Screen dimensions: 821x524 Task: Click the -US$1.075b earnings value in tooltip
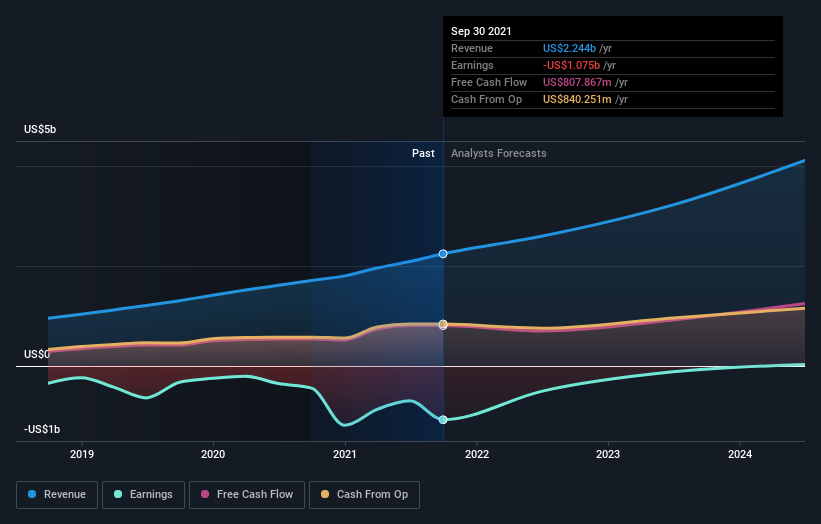571,65
